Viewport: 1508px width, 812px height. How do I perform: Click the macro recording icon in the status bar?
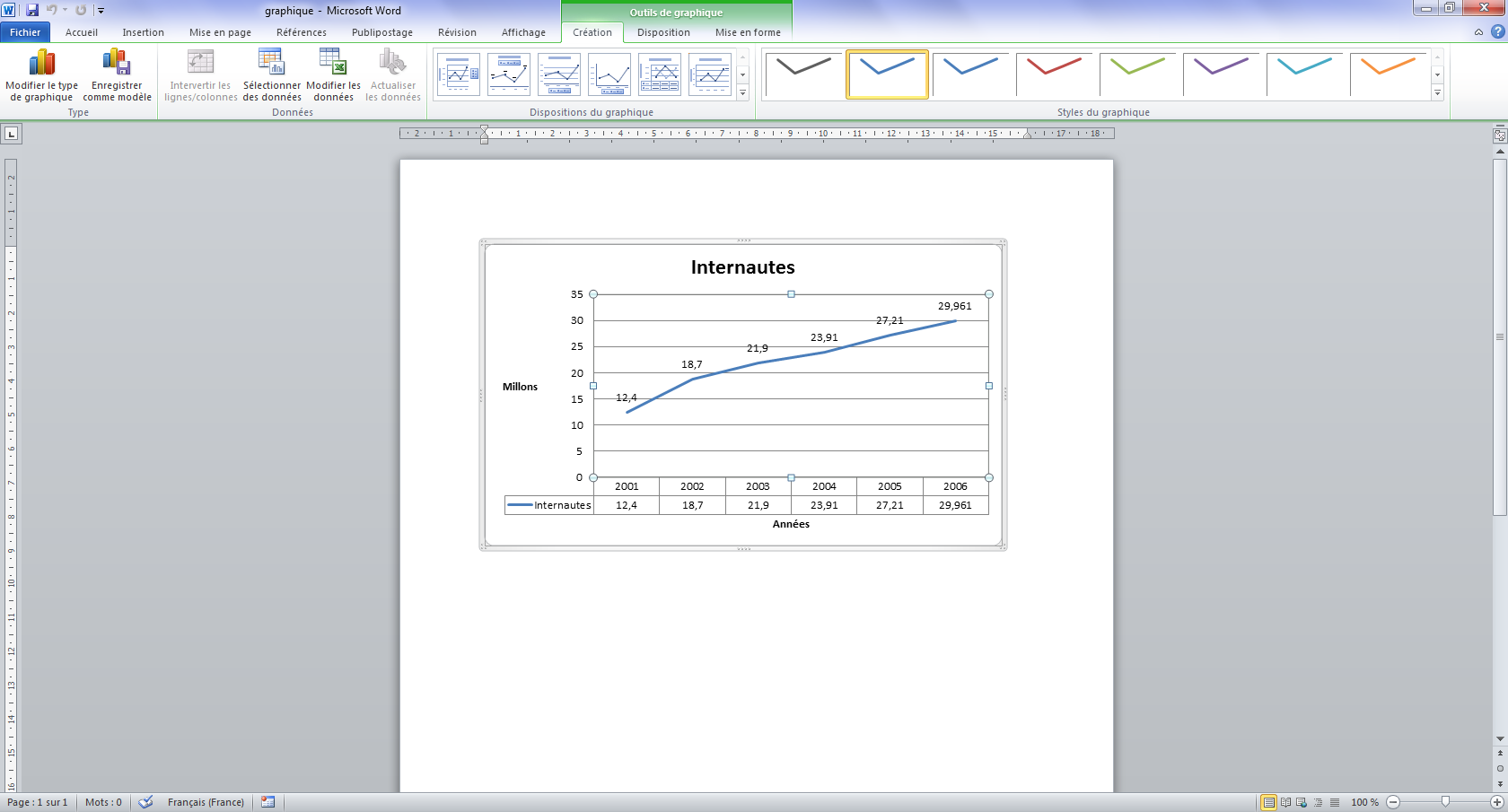click(267, 802)
